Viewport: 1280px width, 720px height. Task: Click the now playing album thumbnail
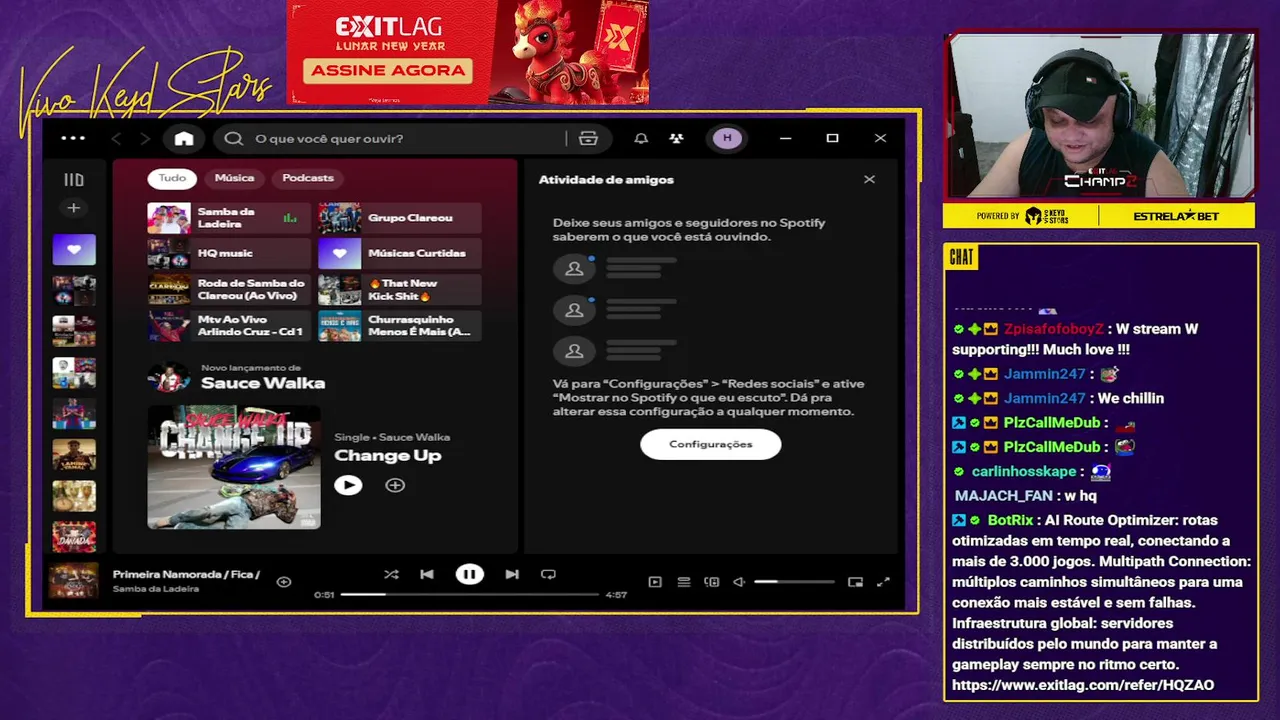coord(74,581)
